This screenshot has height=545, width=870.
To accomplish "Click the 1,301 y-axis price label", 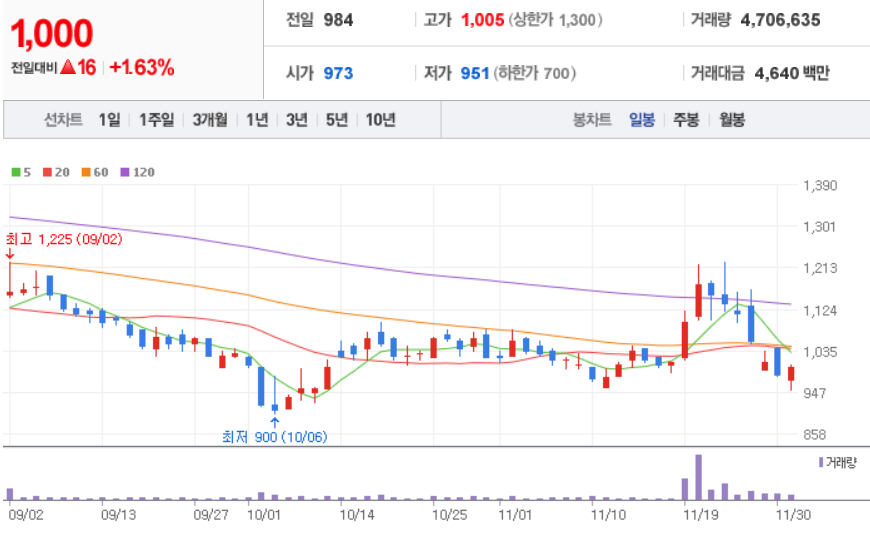I will (820, 226).
